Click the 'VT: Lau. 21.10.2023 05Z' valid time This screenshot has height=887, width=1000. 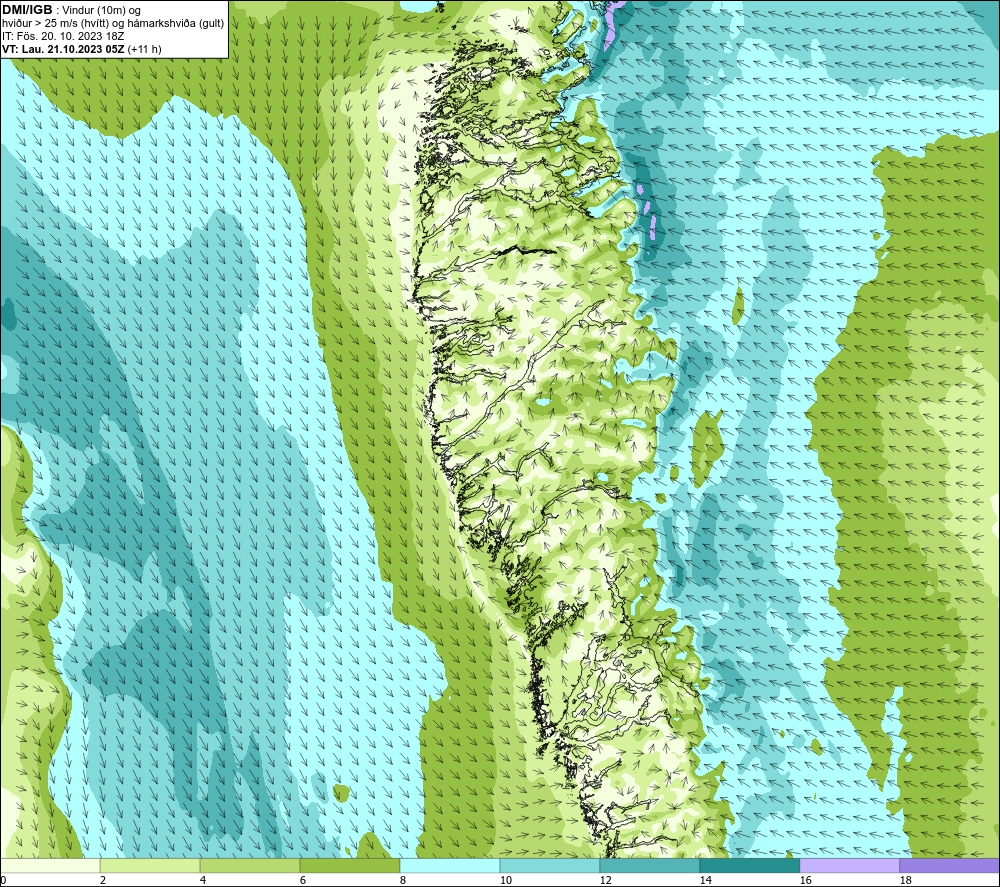tap(64, 49)
